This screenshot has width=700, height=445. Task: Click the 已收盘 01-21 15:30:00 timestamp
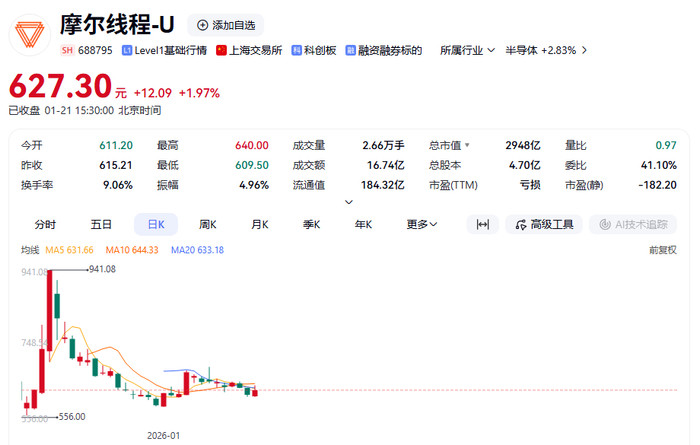[x=85, y=110]
